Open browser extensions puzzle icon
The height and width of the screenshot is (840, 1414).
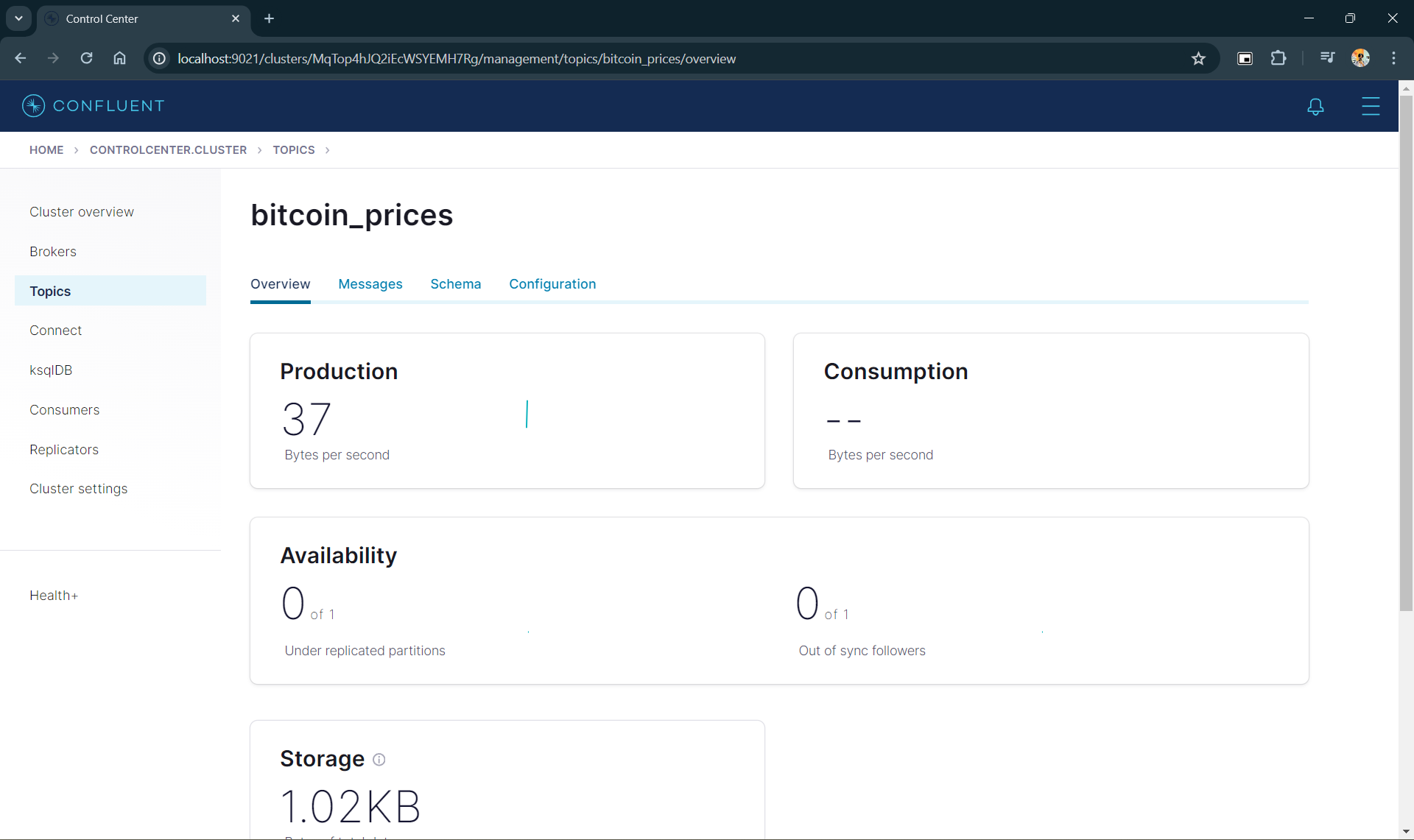click(1278, 58)
